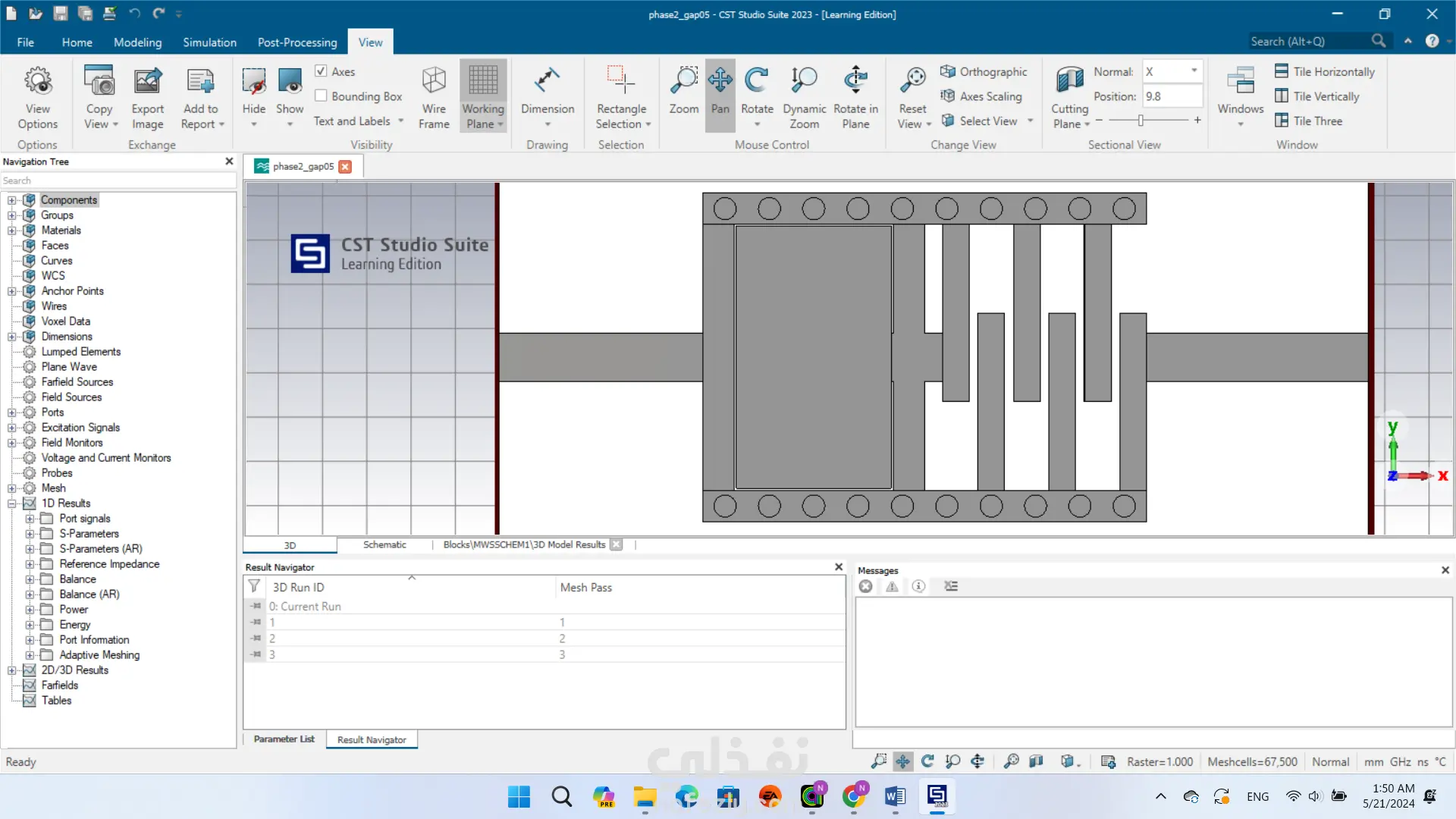The image size is (1456, 819).
Task: Switch to the Simulation ribbon tab
Action: pyautogui.click(x=209, y=42)
